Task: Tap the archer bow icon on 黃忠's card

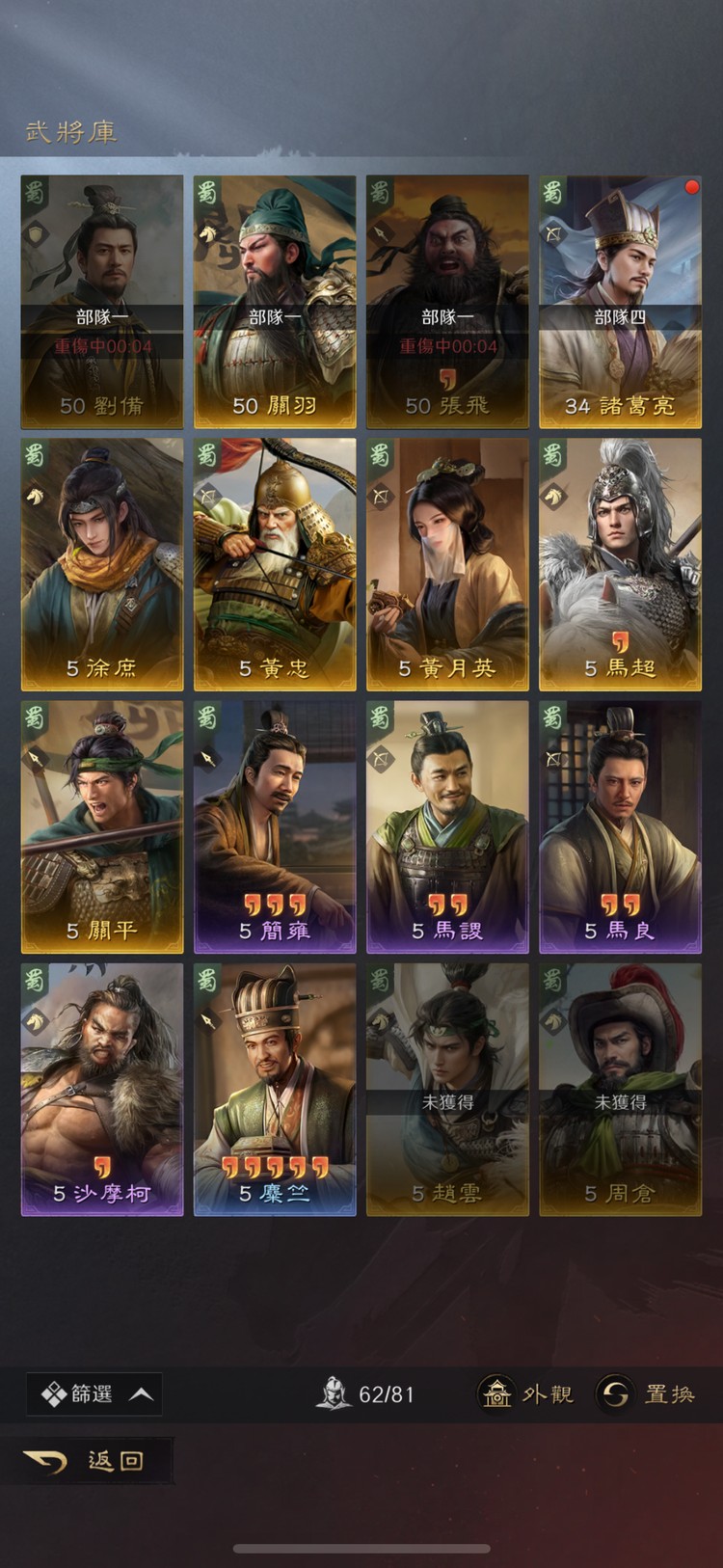Action: [209, 496]
